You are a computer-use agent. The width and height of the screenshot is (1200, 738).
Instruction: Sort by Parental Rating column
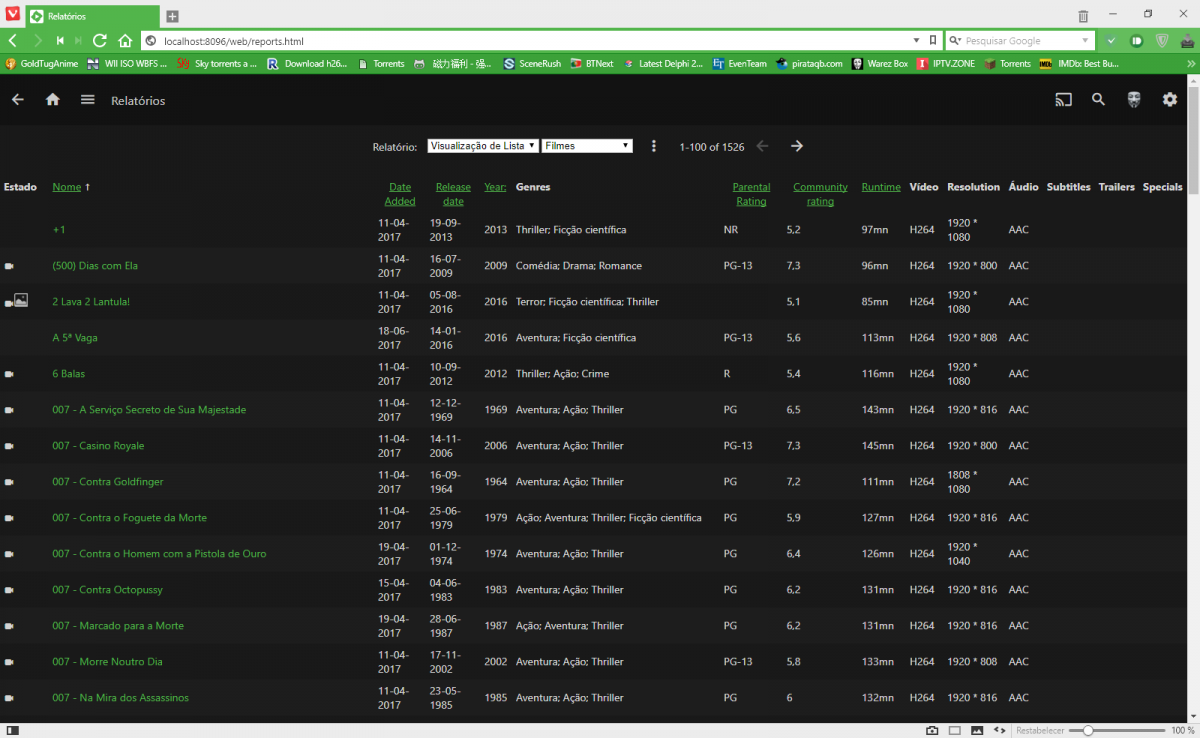751,194
